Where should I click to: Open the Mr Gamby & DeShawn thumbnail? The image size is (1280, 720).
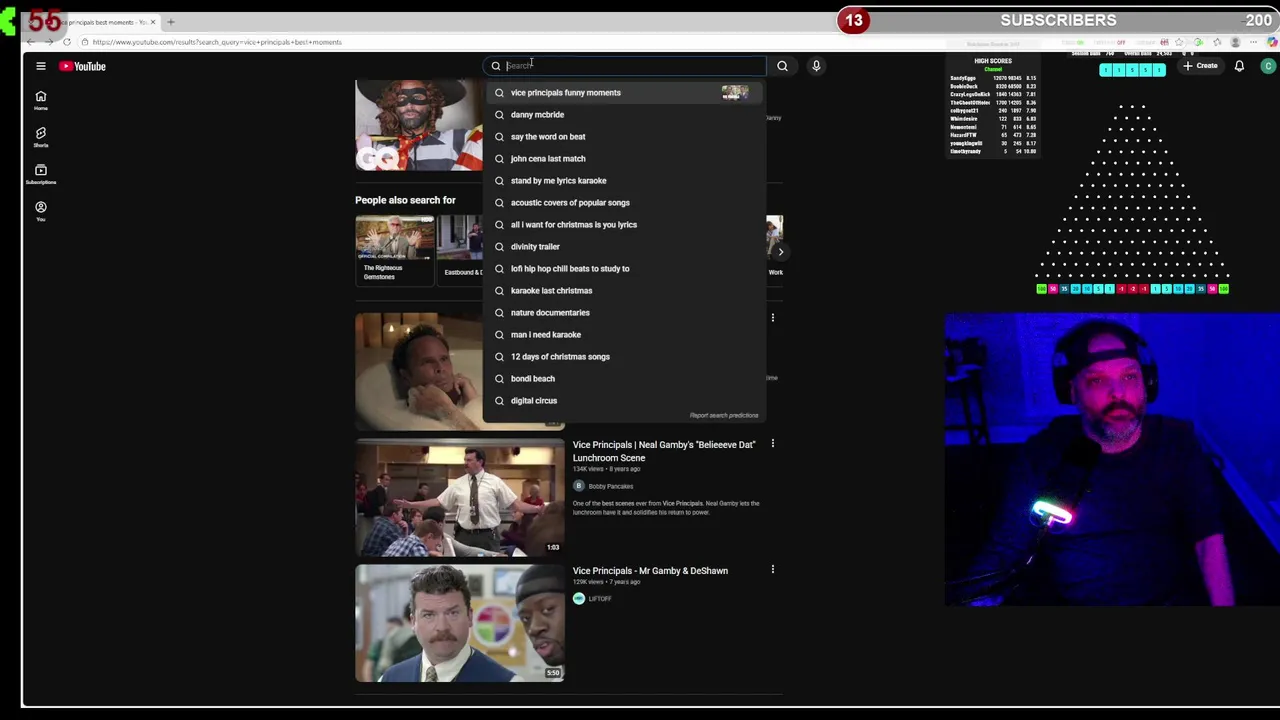tap(460, 623)
